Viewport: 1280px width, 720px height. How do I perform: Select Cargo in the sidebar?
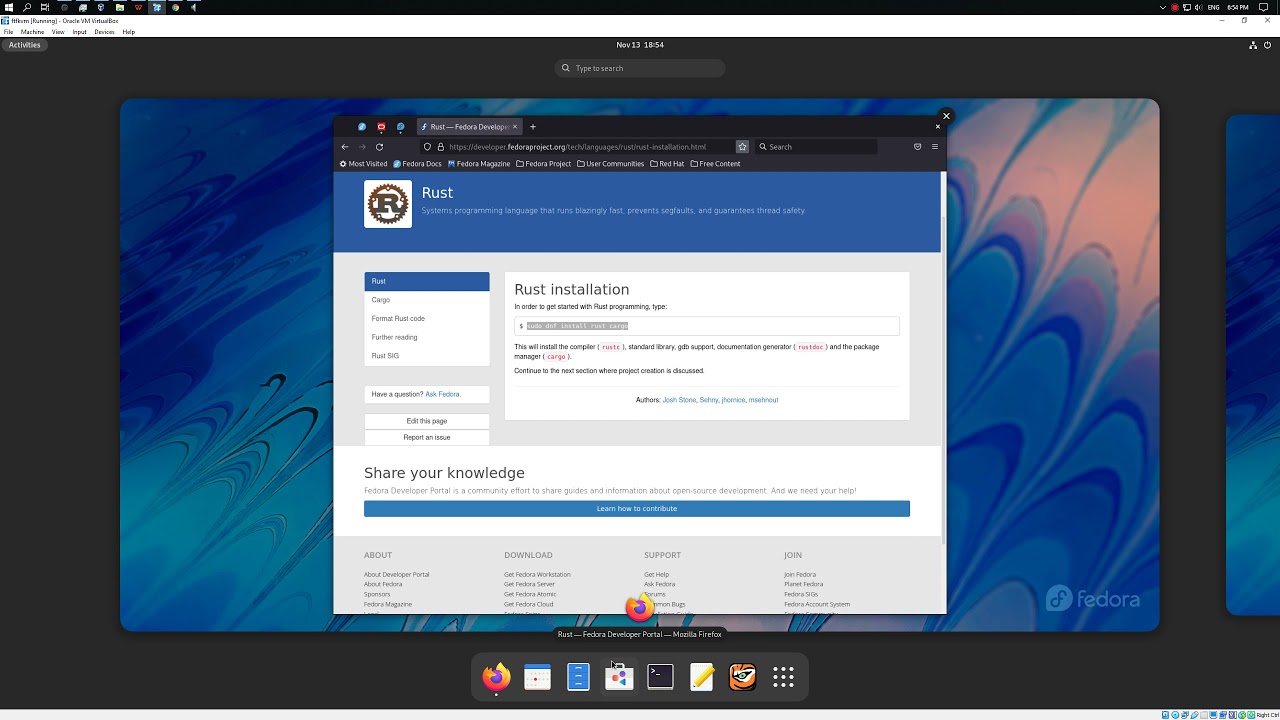click(427, 300)
